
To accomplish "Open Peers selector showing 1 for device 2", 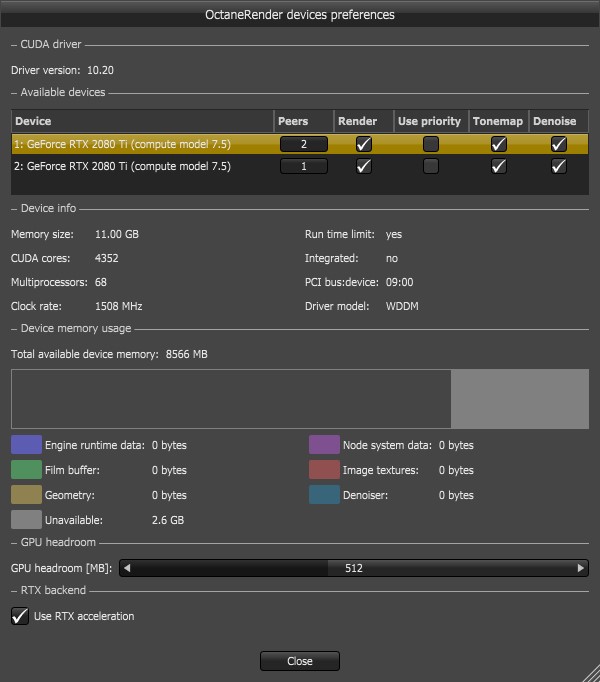I will click(304, 166).
